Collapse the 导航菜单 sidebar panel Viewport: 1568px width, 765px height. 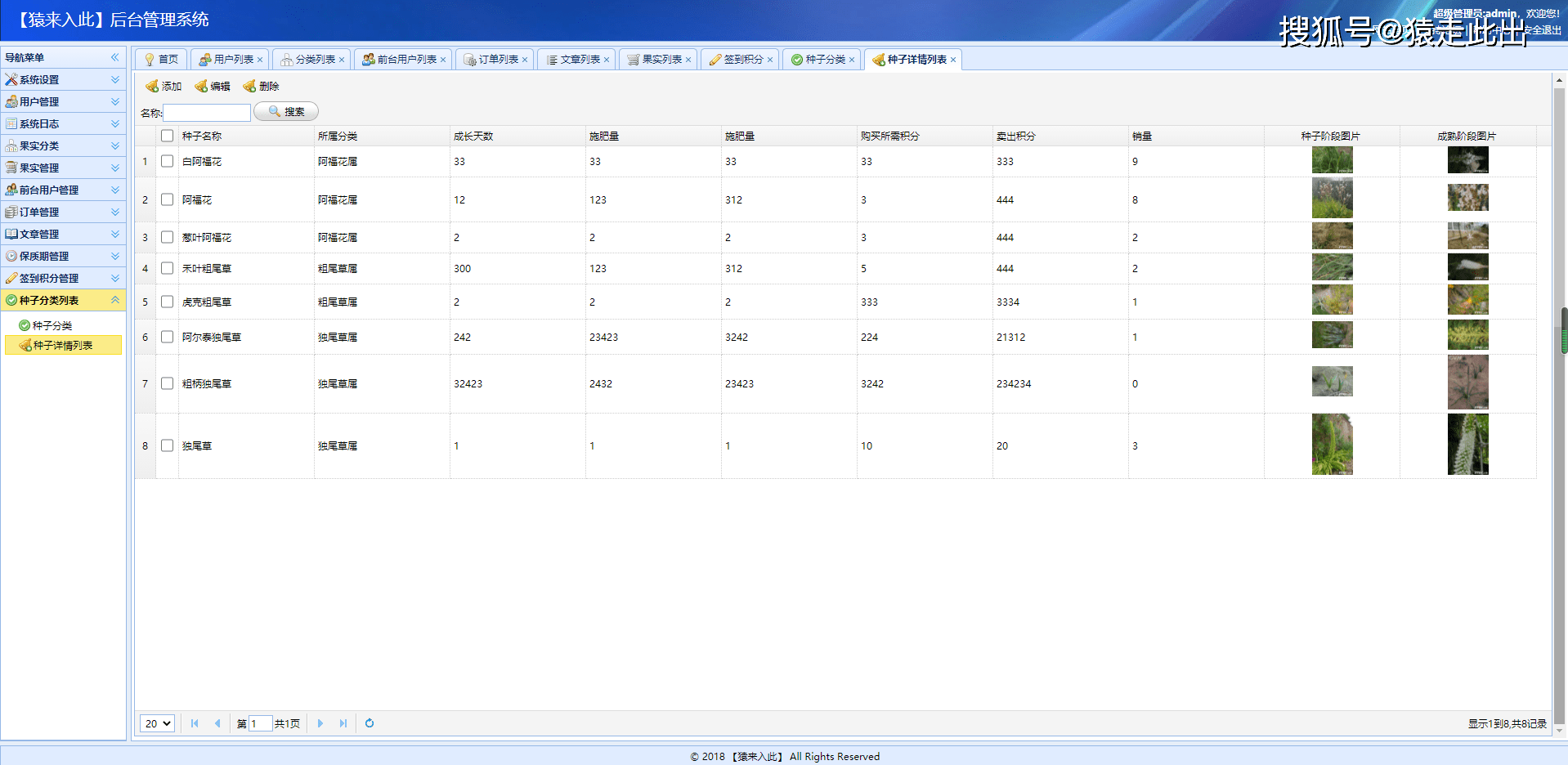pos(115,57)
